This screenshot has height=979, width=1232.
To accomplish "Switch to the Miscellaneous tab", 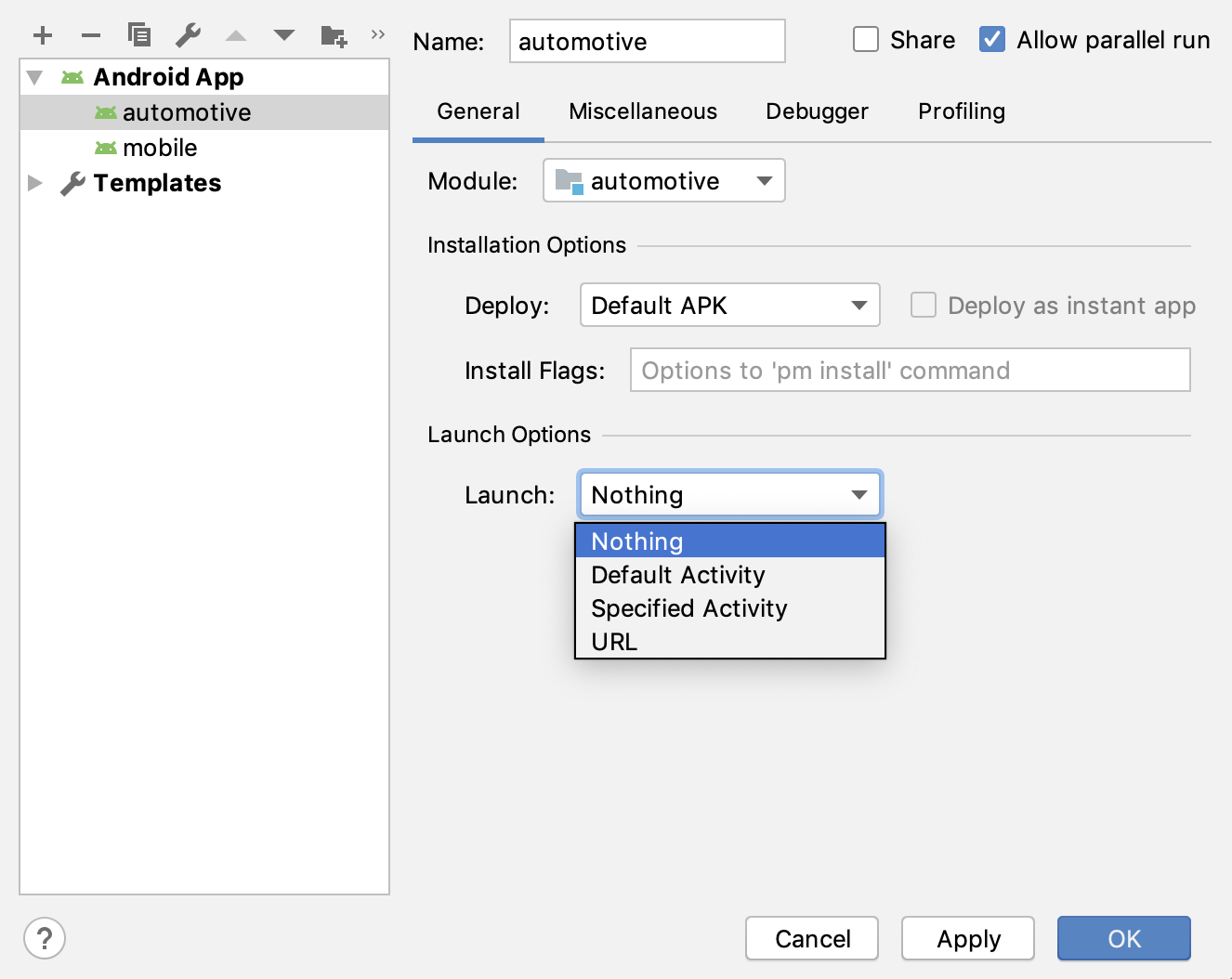I will (642, 111).
